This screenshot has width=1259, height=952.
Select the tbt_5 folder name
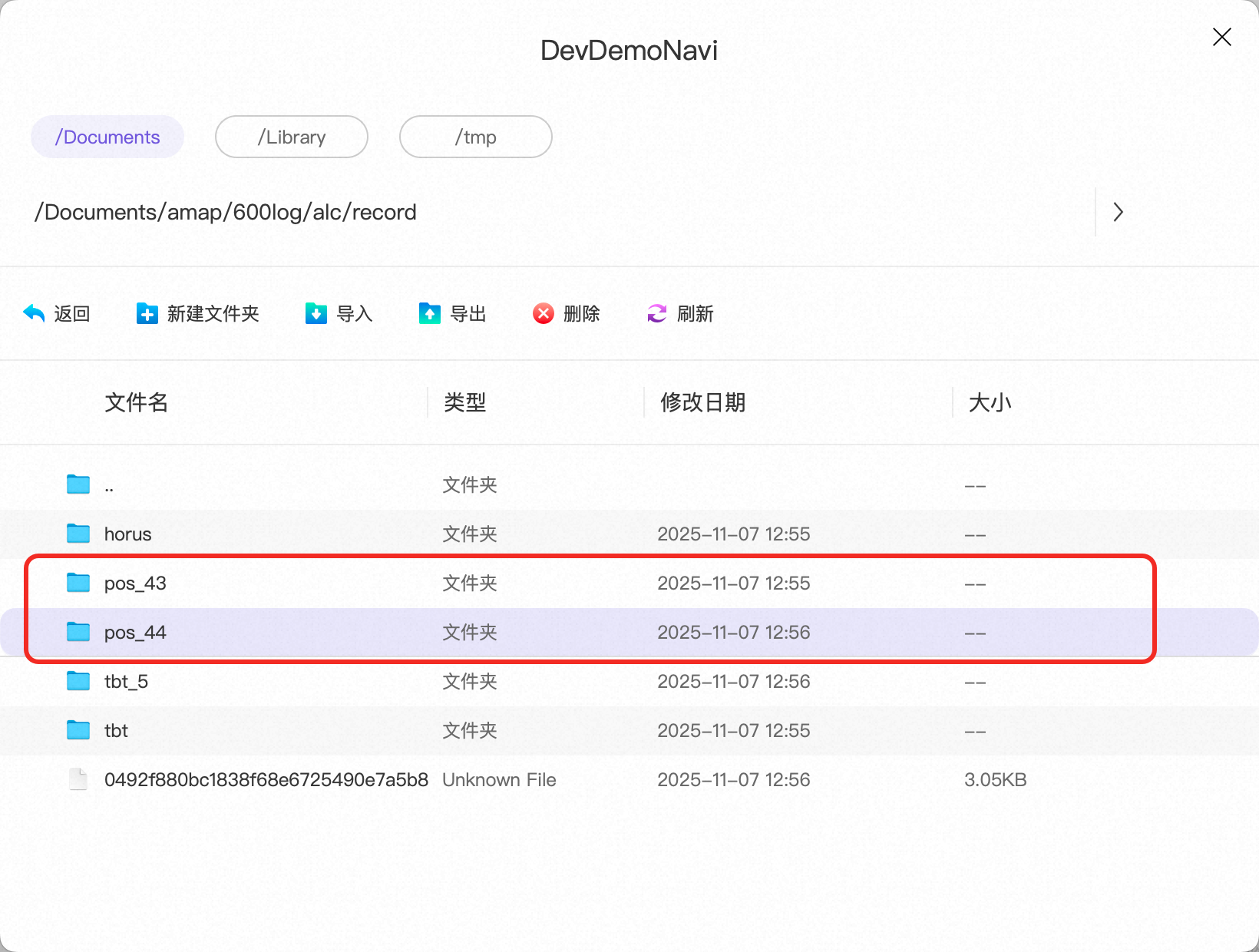point(126,682)
